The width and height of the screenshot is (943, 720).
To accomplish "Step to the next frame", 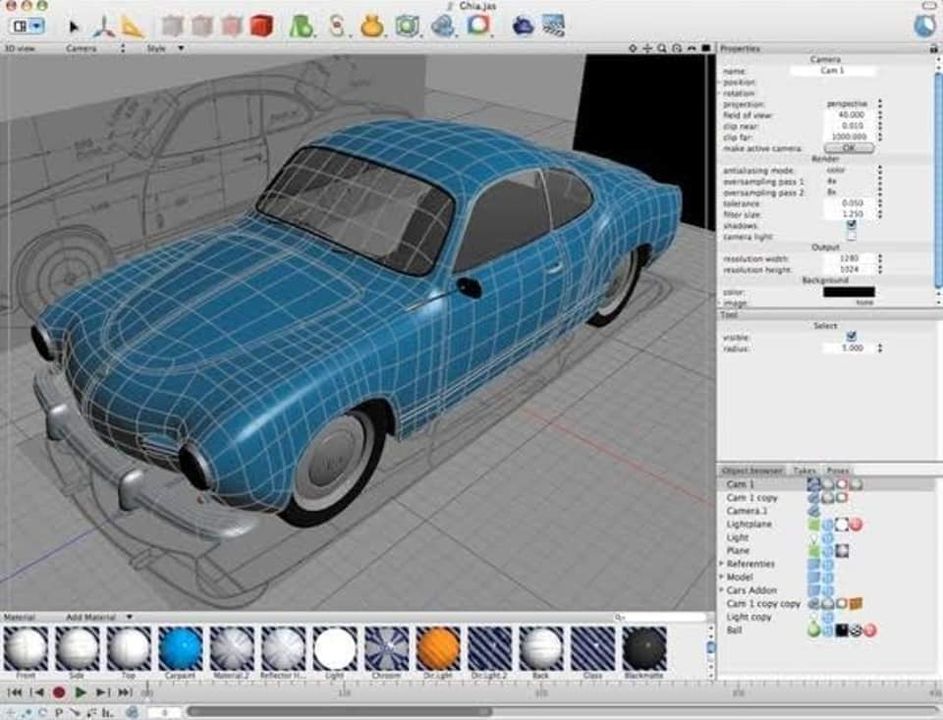I will point(102,693).
